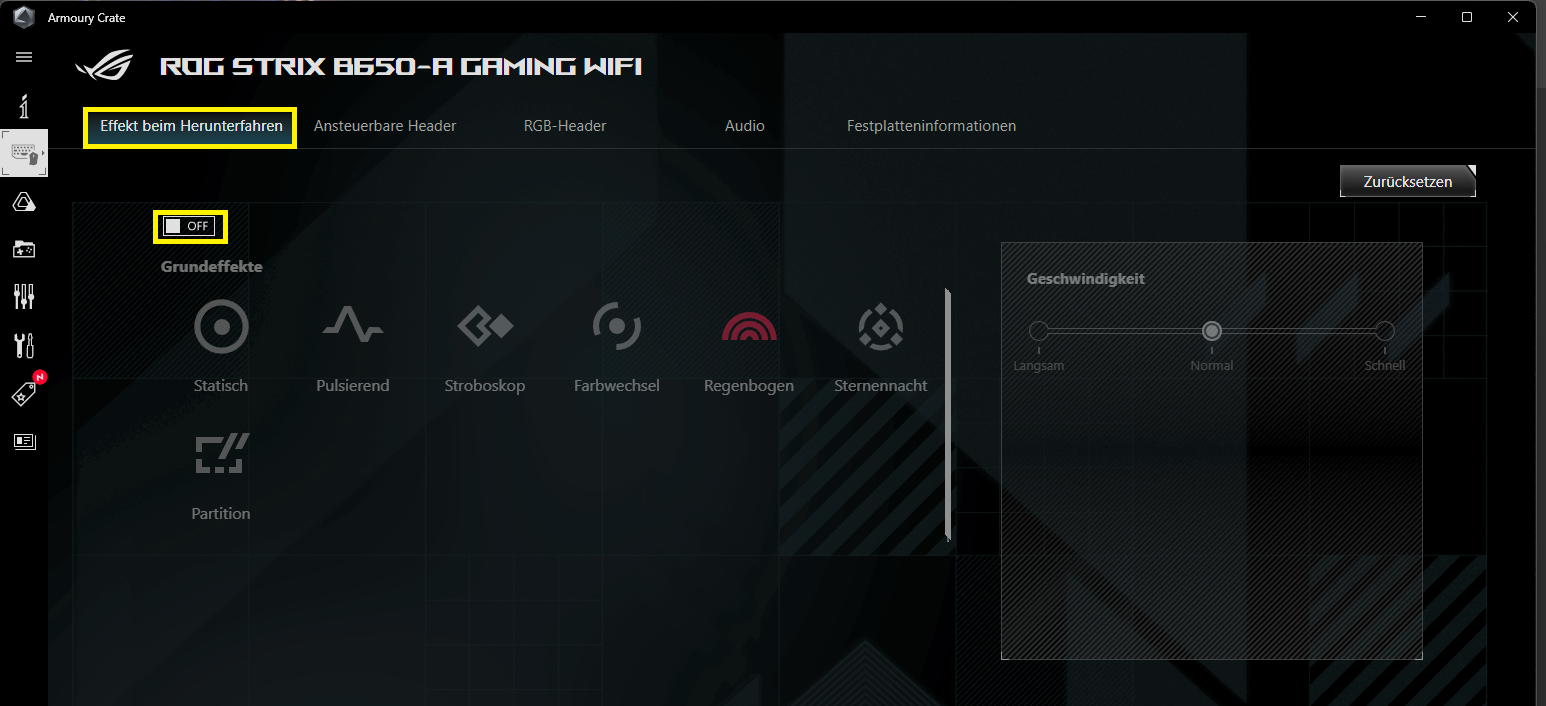Viewport: 1546px width, 706px height.
Task: Select the Sternennacht lighting effect
Action: 881,346
